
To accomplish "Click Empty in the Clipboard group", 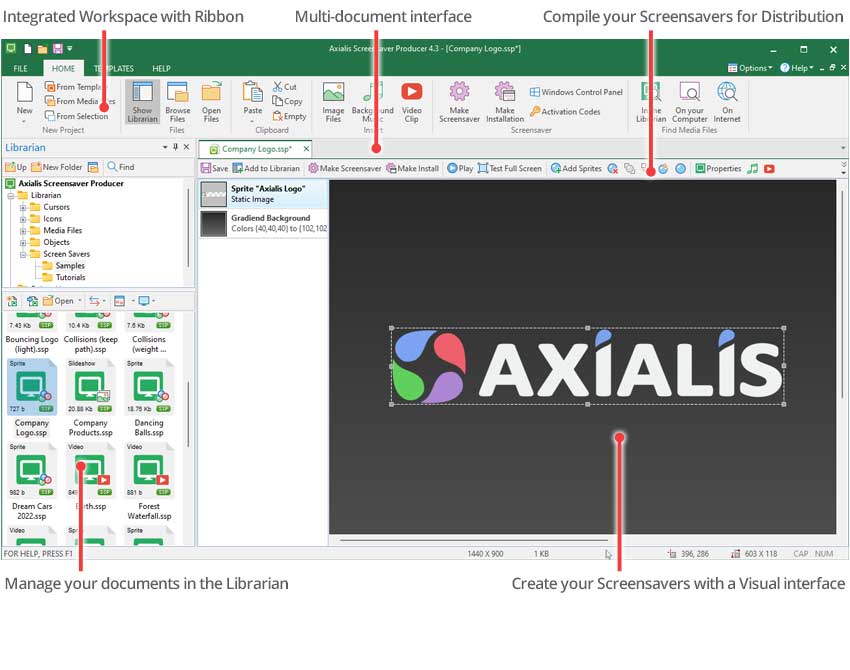I will point(289,116).
